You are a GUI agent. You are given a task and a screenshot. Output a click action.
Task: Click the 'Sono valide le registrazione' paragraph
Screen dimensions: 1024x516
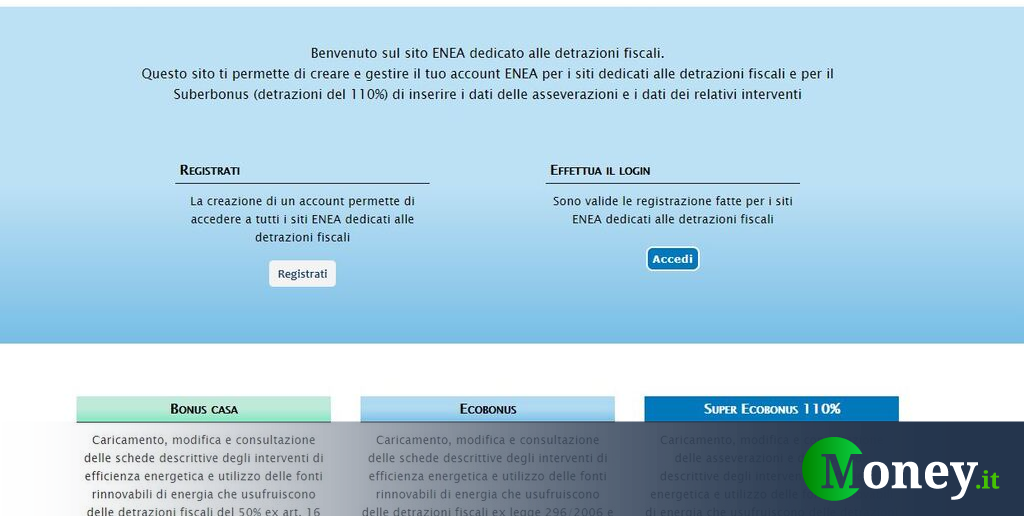[673, 210]
